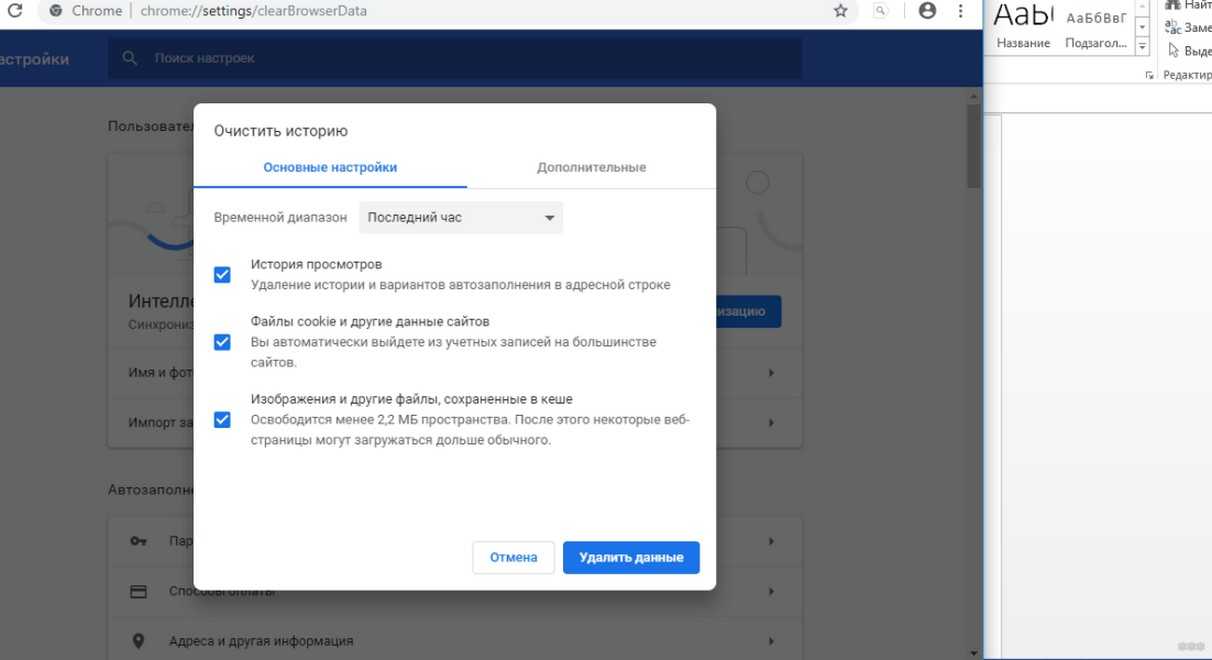Expand the Импорт row arrow
The image size is (1212, 660).
point(771,423)
